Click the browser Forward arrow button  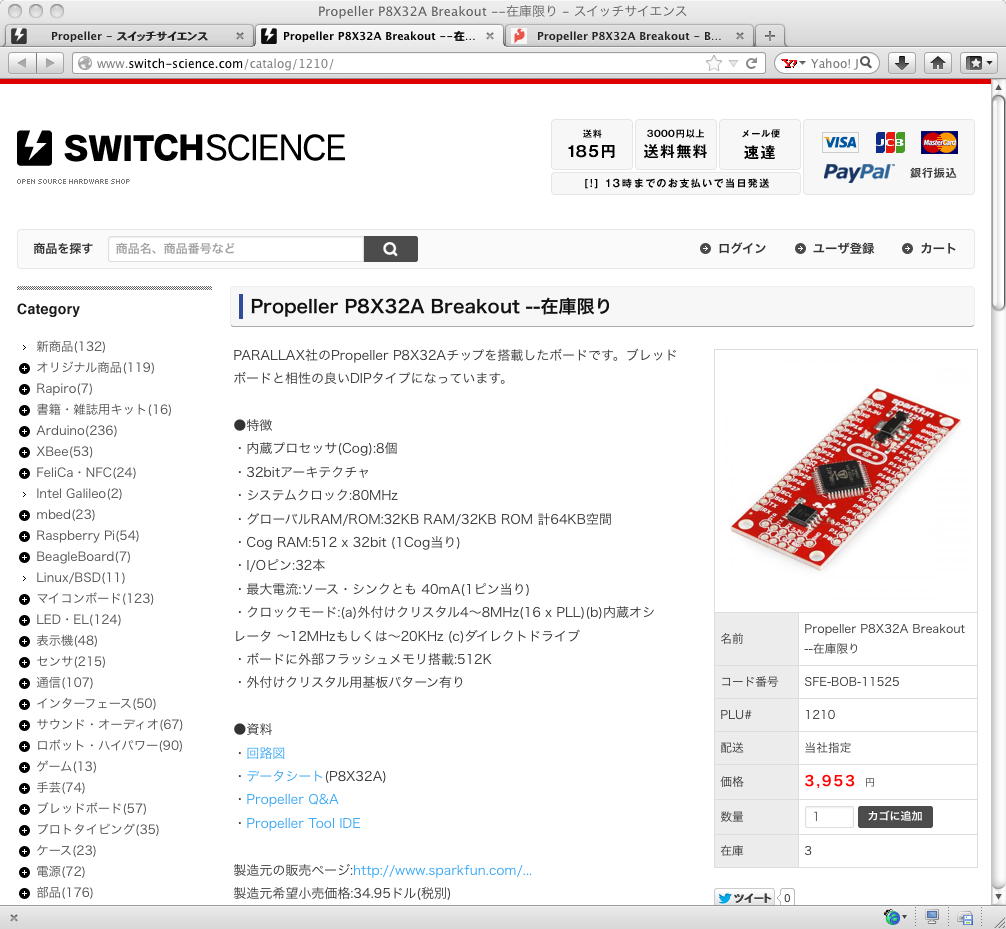[x=48, y=63]
